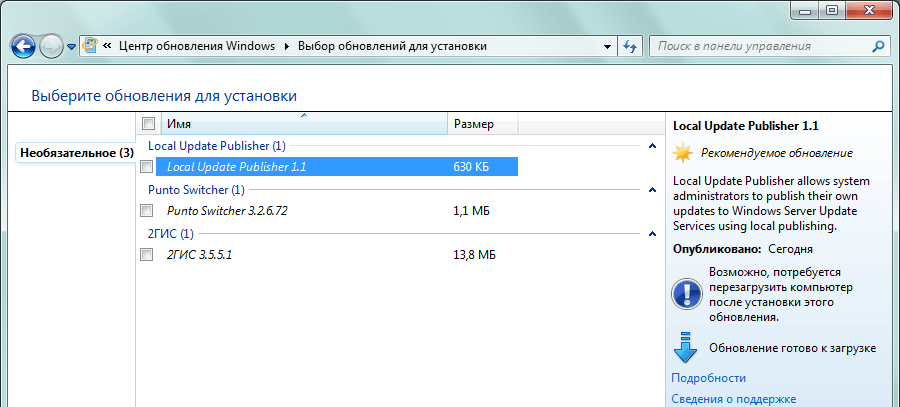Click the 1,1 МБ size value
This screenshot has width=900, height=407.
click(x=471, y=211)
